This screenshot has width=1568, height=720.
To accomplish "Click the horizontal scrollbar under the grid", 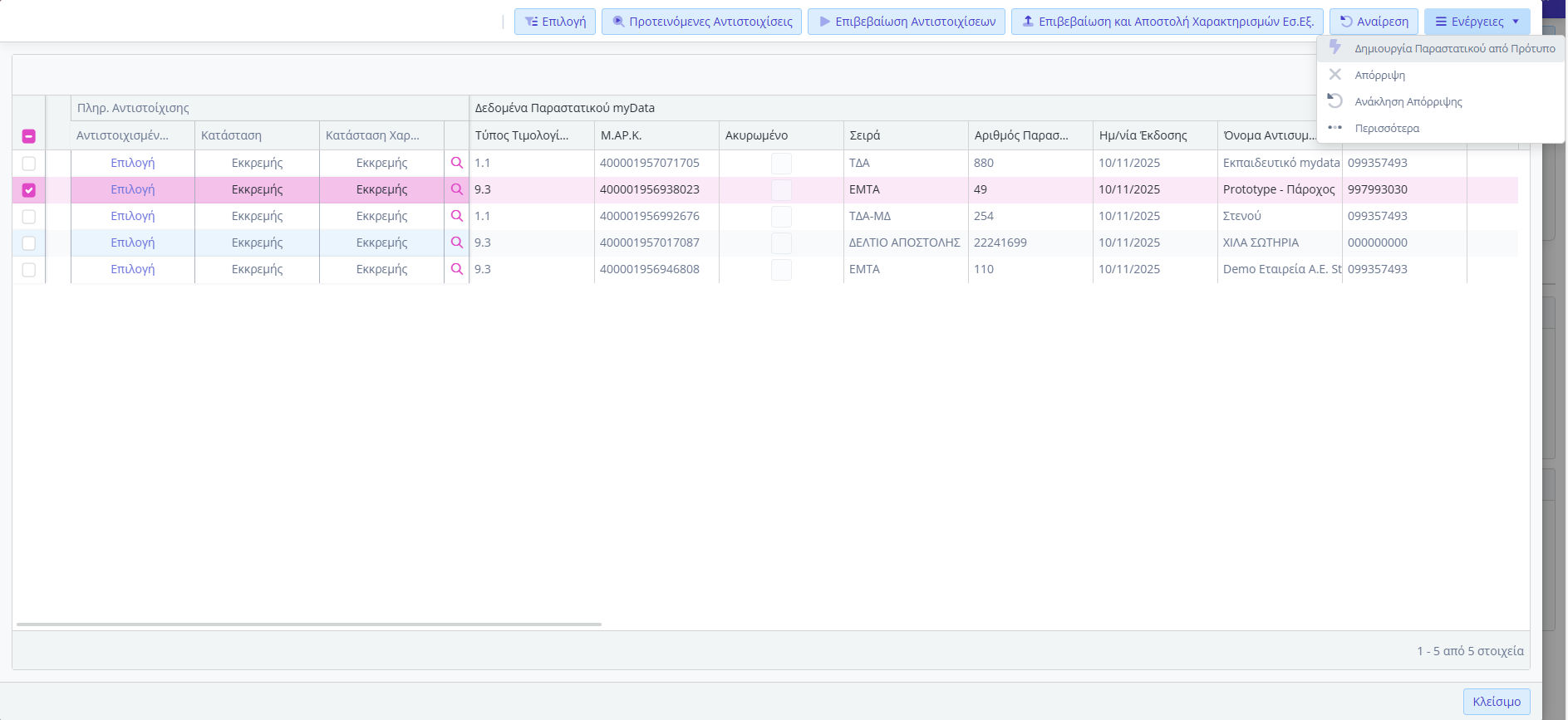I will pyautogui.click(x=308, y=624).
